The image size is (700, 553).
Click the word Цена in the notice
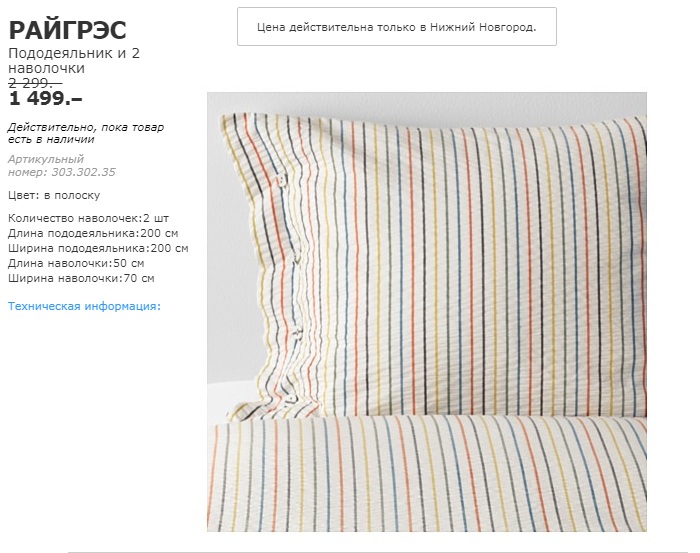pyautogui.click(x=274, y=27)
